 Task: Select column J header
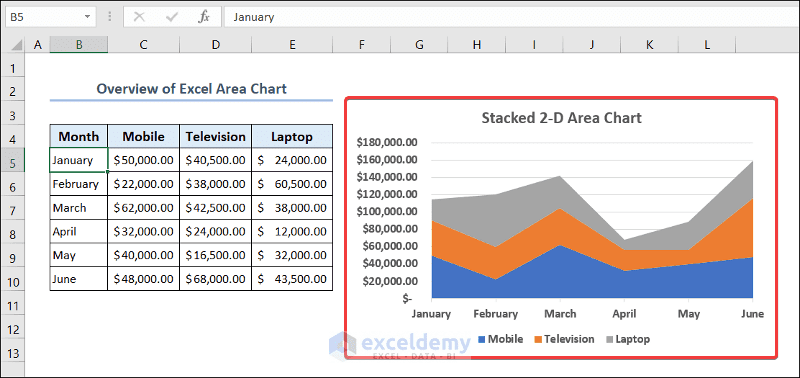coord(592,45)
